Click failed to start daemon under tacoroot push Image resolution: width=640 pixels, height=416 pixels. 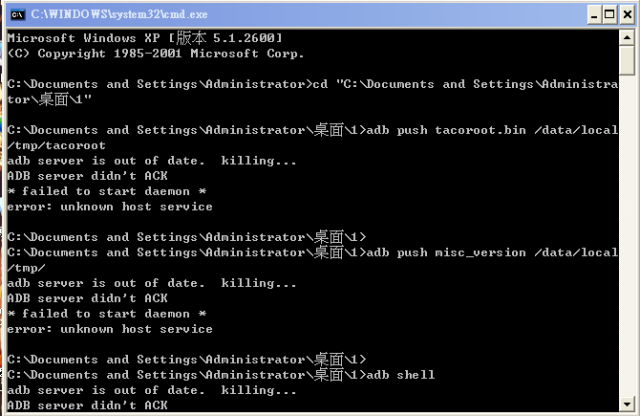pyautogui.click(x=107, y=191)
